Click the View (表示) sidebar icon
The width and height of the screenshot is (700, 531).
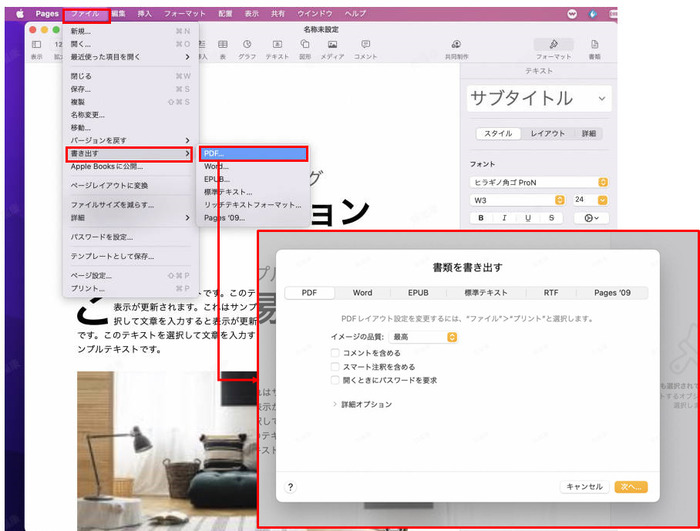(37, 44)
